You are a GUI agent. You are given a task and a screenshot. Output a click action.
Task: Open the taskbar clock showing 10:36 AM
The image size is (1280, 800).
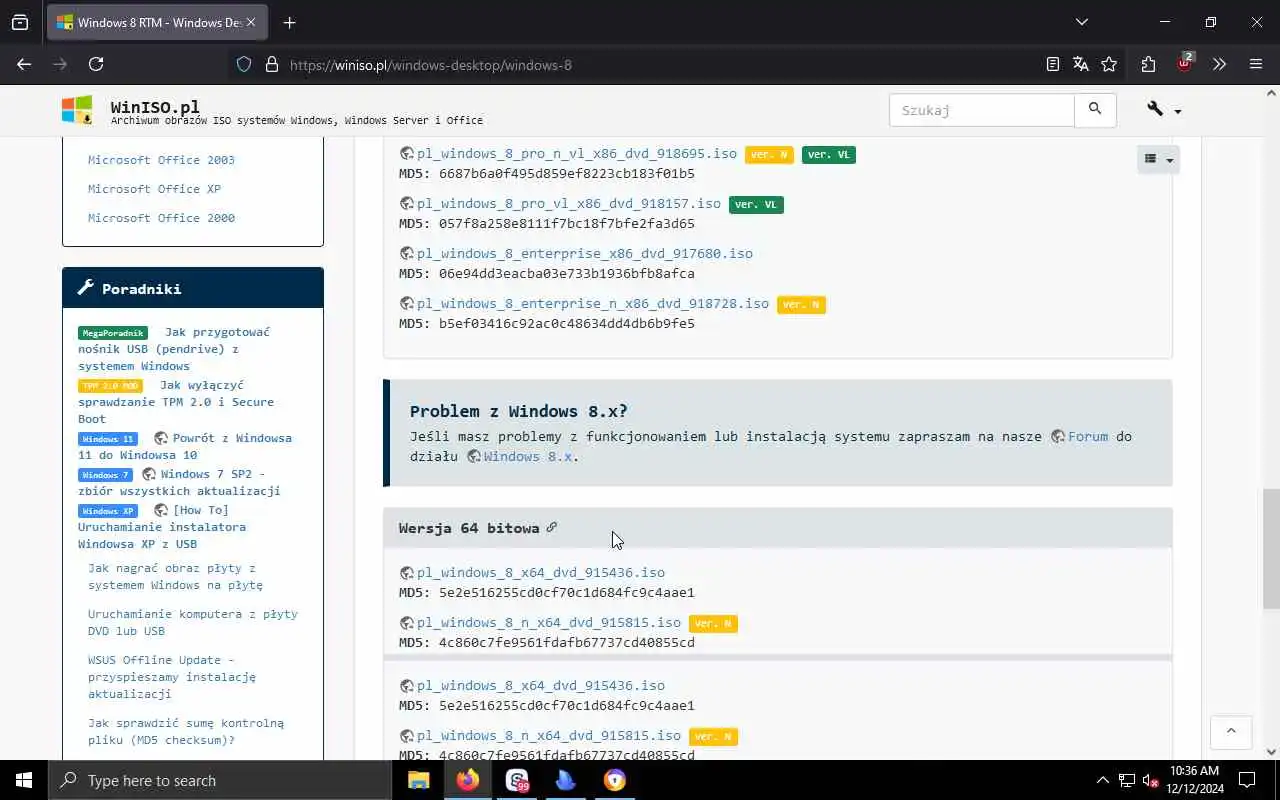click(1195, 780)
